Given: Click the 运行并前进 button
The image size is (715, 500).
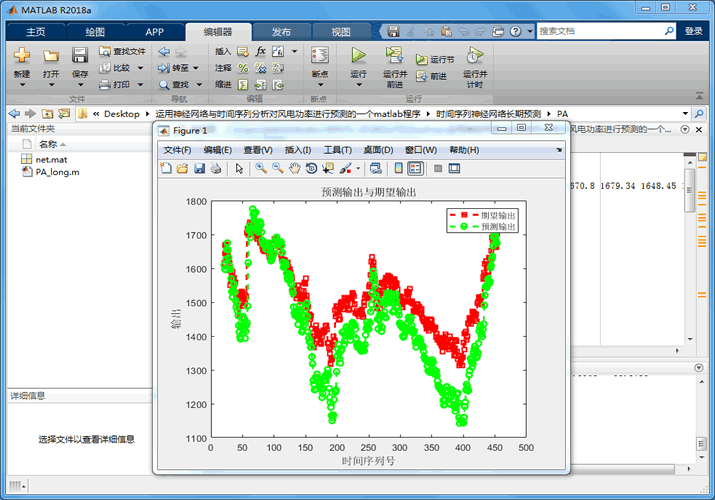Looking at the screenshot, I should pos(395,67).
